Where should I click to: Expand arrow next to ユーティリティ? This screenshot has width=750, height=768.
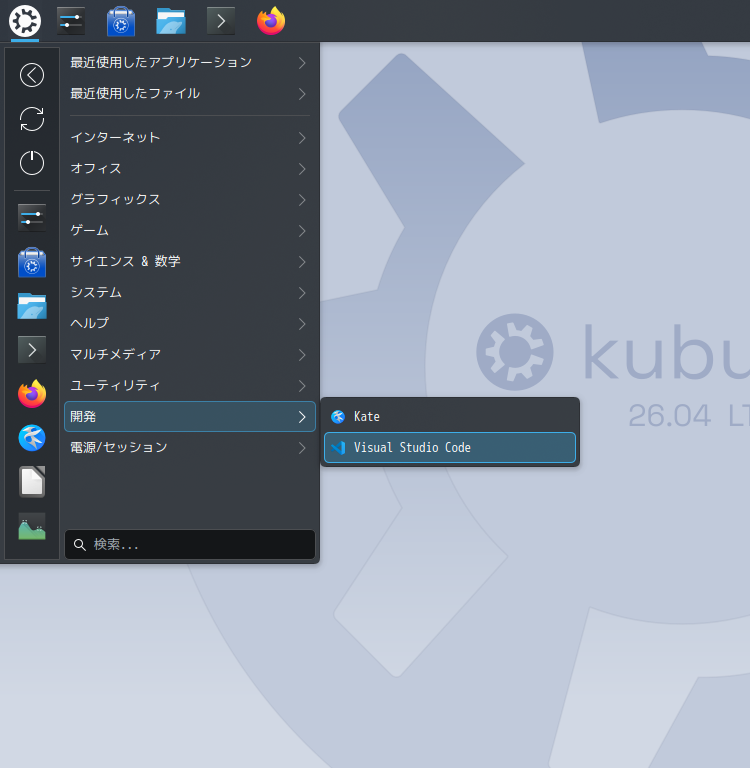click(x=302, y=386)
